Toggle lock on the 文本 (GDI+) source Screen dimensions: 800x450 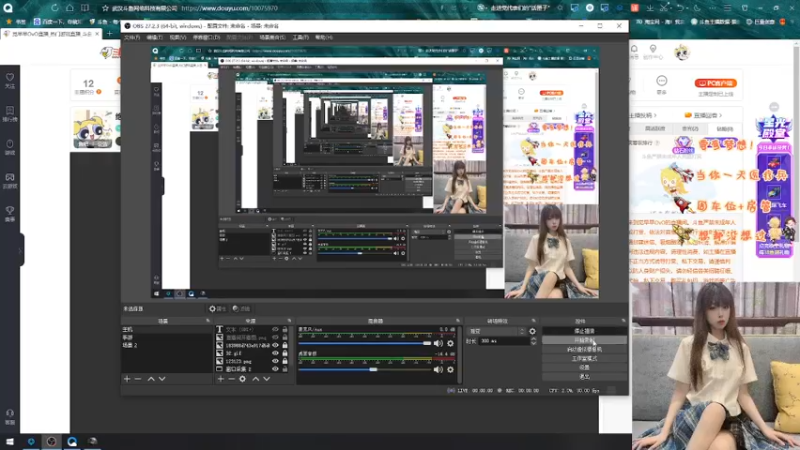click(x=285, y=330)
